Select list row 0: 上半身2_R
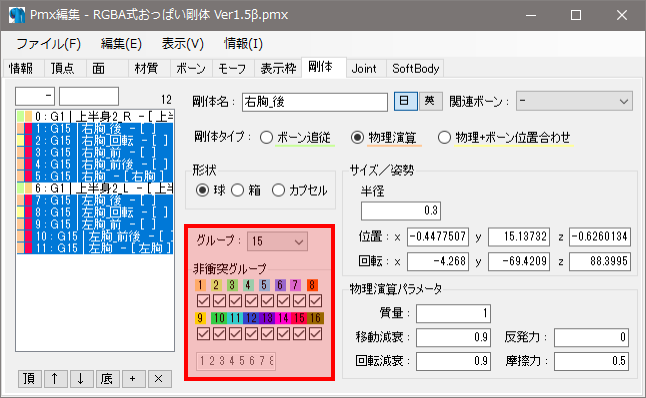 coord(95,117)
